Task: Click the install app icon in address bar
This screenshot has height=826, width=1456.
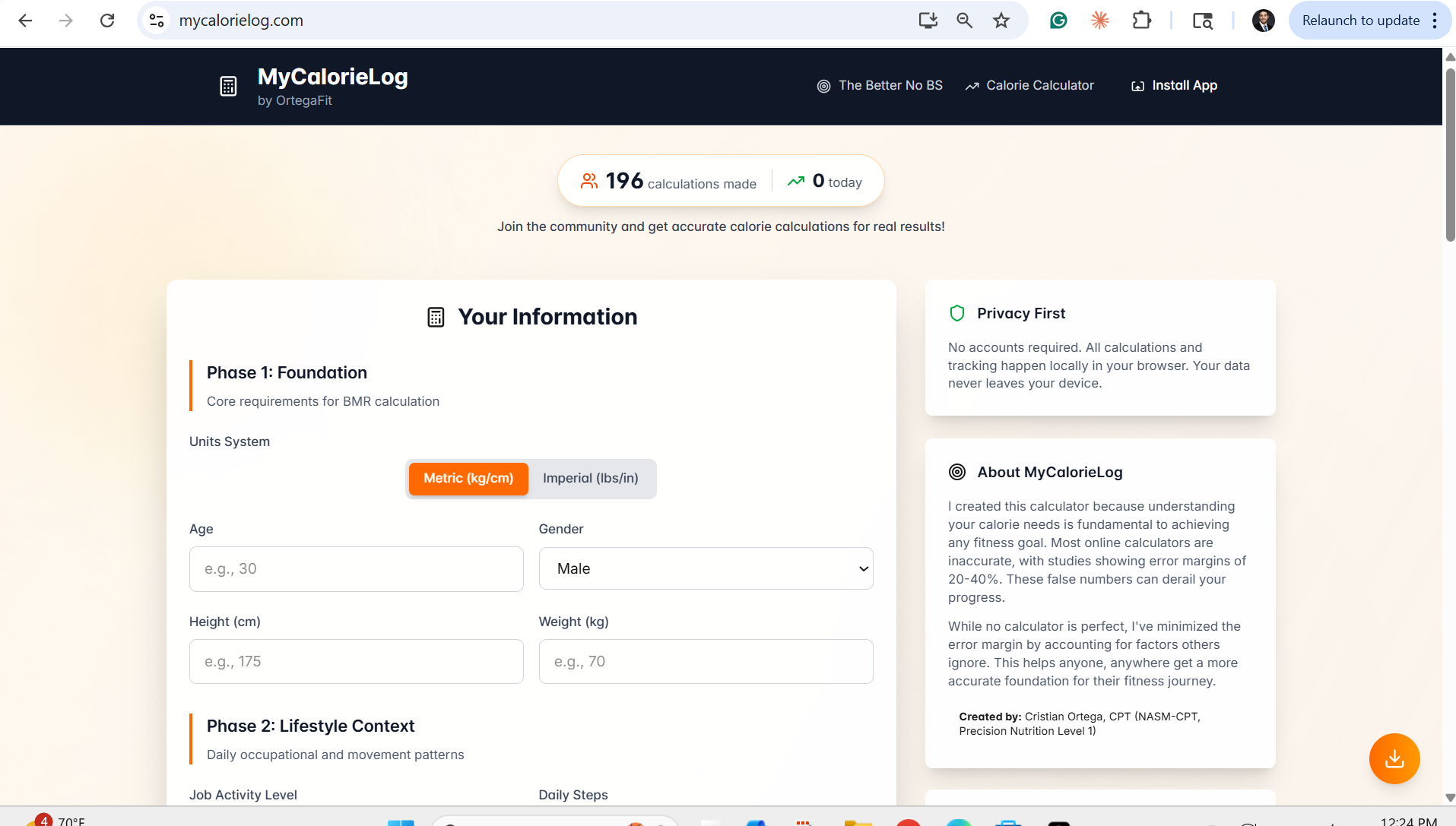Action: (x=928, y=21)
